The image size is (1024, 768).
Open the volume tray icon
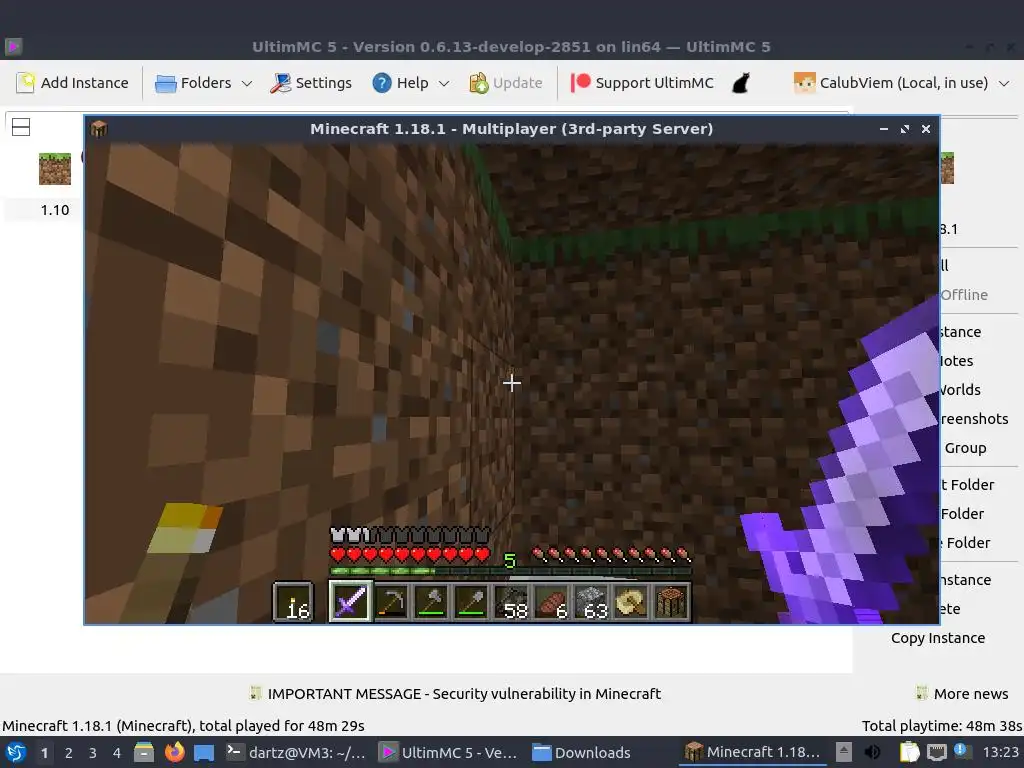click(x=872, y=752)
